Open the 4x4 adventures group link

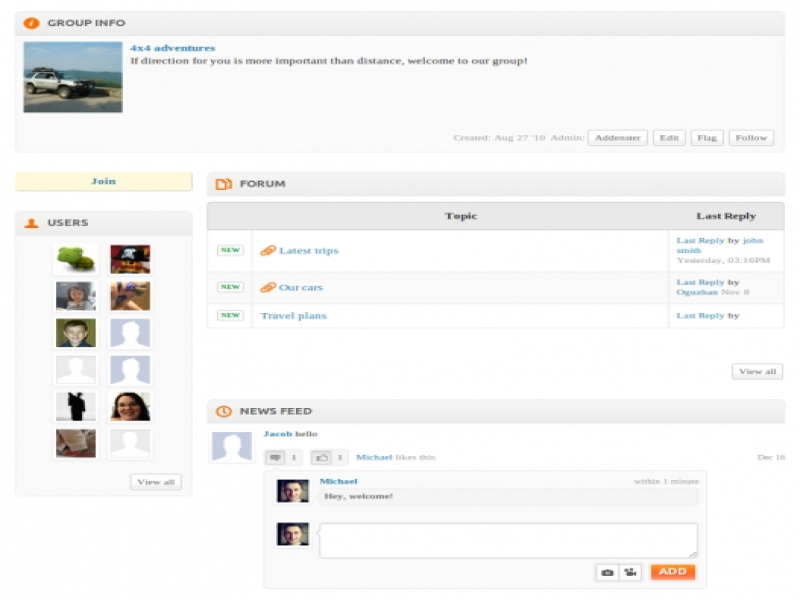coord(172,48)
